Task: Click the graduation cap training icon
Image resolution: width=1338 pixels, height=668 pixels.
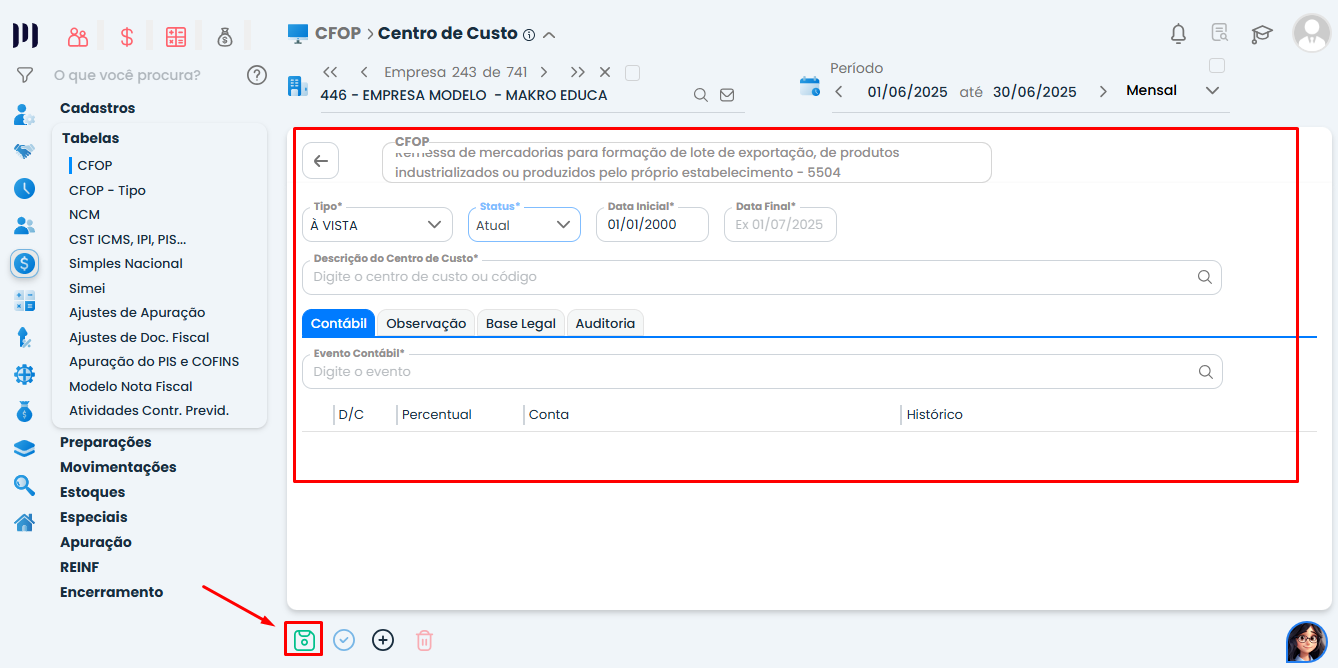Action: point(1261,33)
